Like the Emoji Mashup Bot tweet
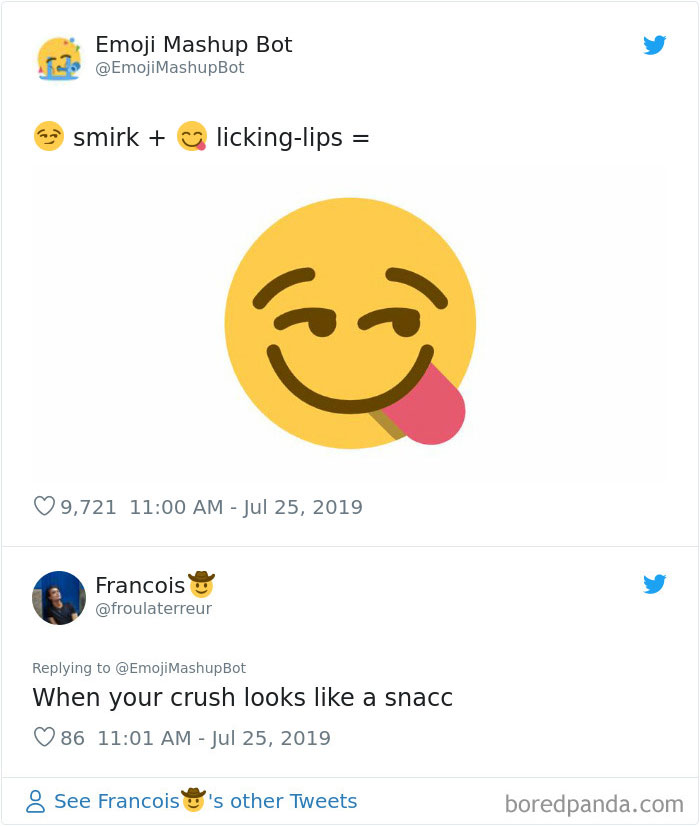The width and height of the screenshot is (700, 826). pyautogui.click(x=43, y=507)
